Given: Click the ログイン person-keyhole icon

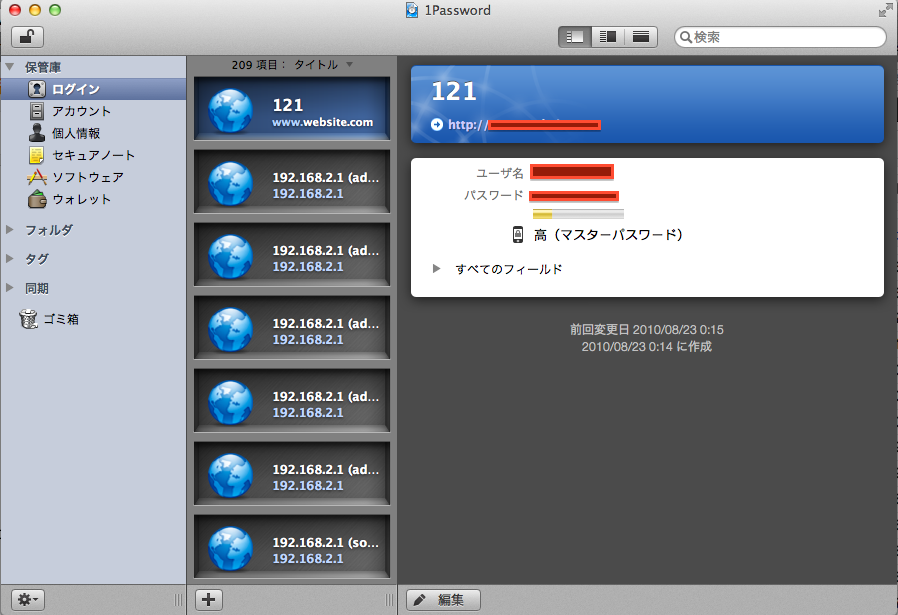Looking at the screenshot, I should coord(37,89).
